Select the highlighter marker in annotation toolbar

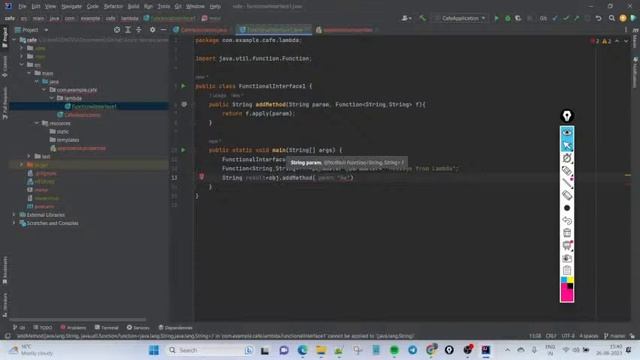pyautogui.click(x=567, y=171)
